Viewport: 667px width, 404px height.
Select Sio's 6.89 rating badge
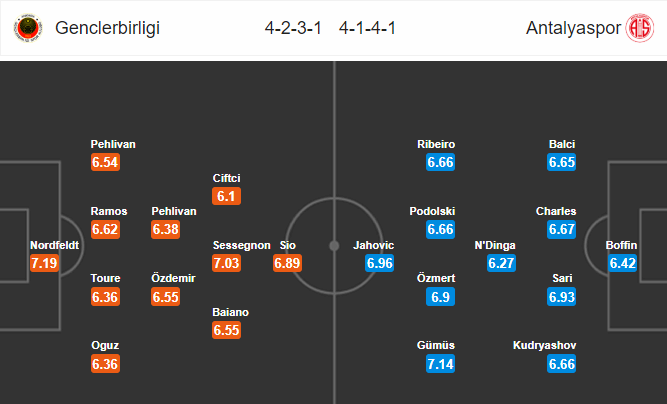coord(287,263)
